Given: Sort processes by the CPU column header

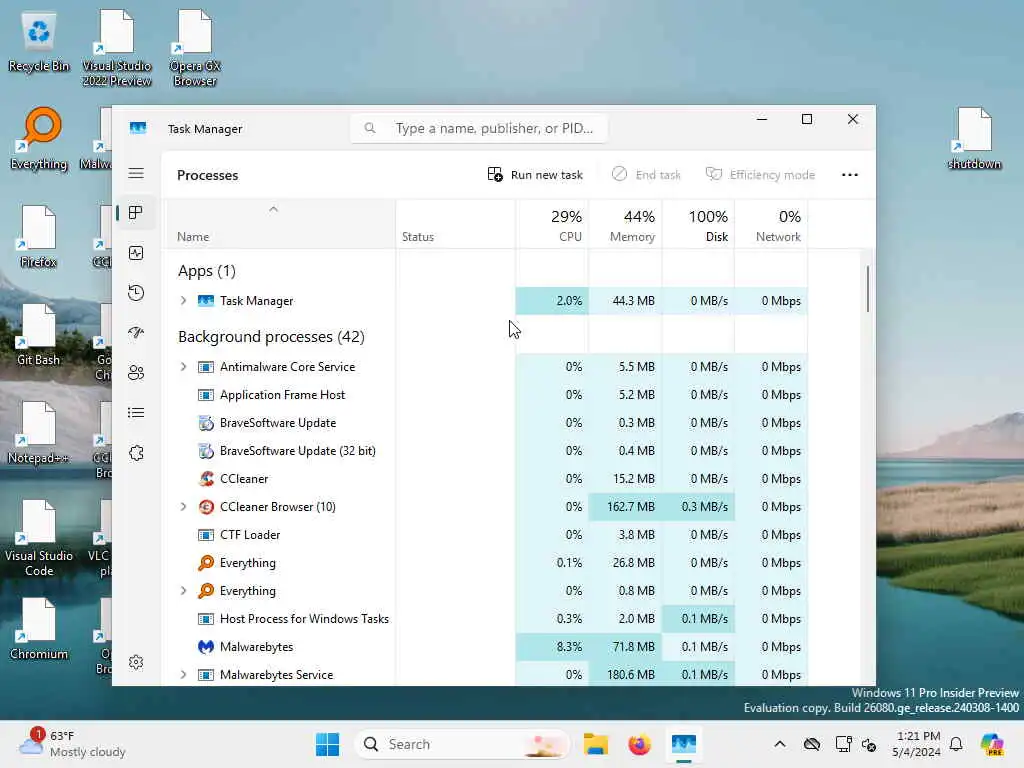Looking at the screenshot, I should click(x=552, y=225).
